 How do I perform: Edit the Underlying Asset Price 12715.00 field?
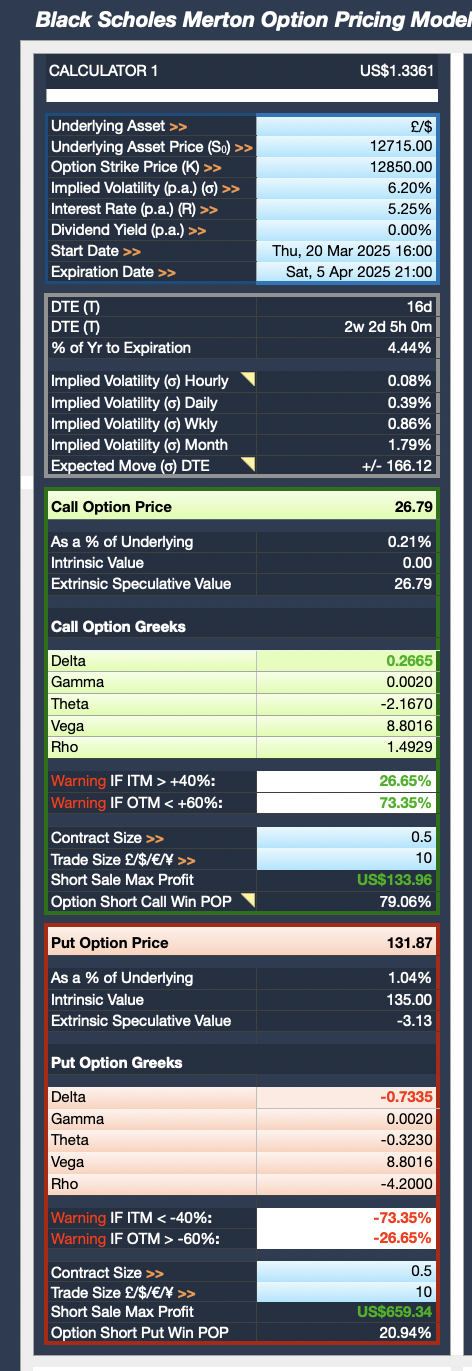click(347, 147)
